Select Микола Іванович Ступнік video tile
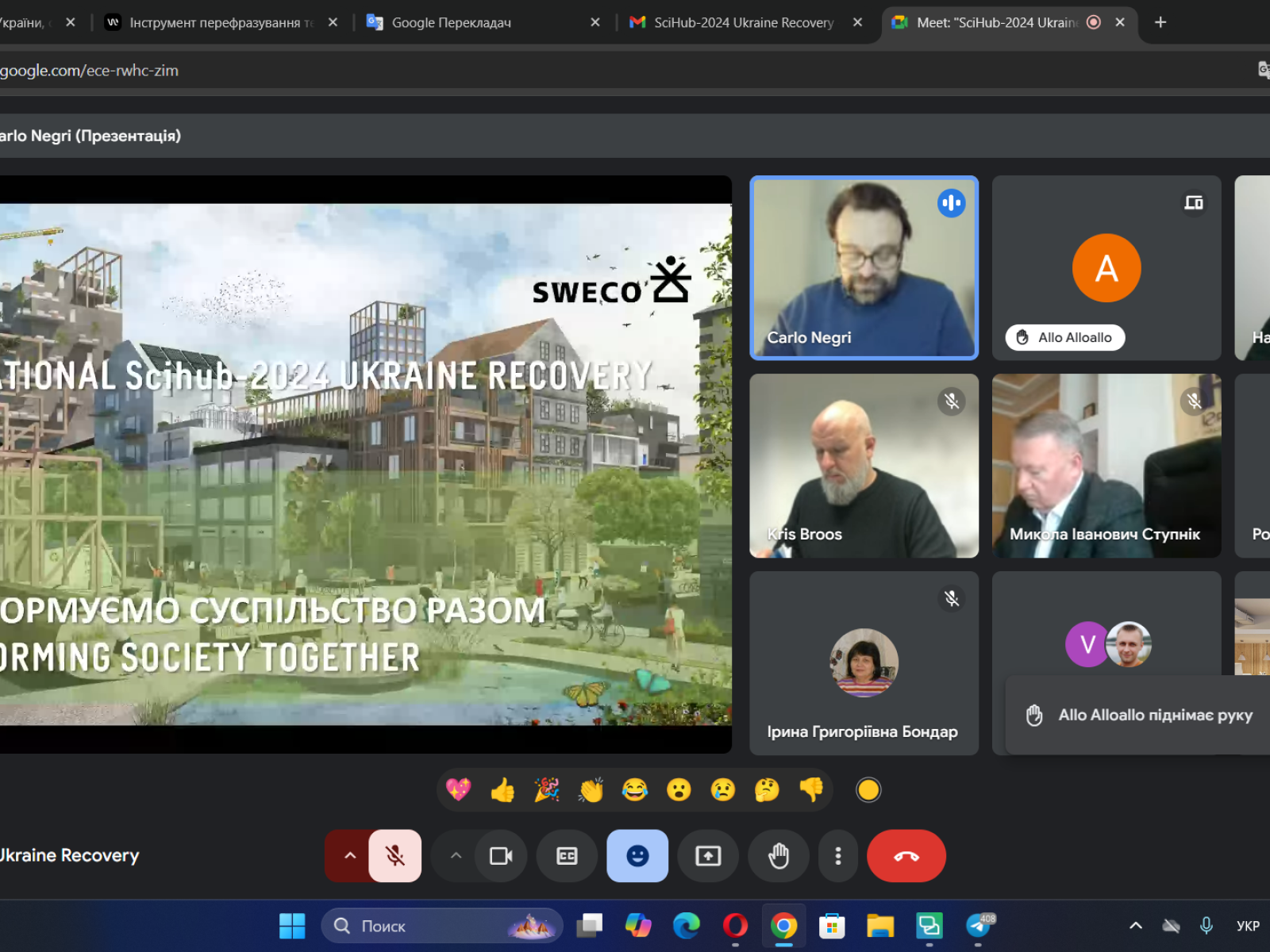Viewport: 1270px width, 952px height. tap(1106, 466)
